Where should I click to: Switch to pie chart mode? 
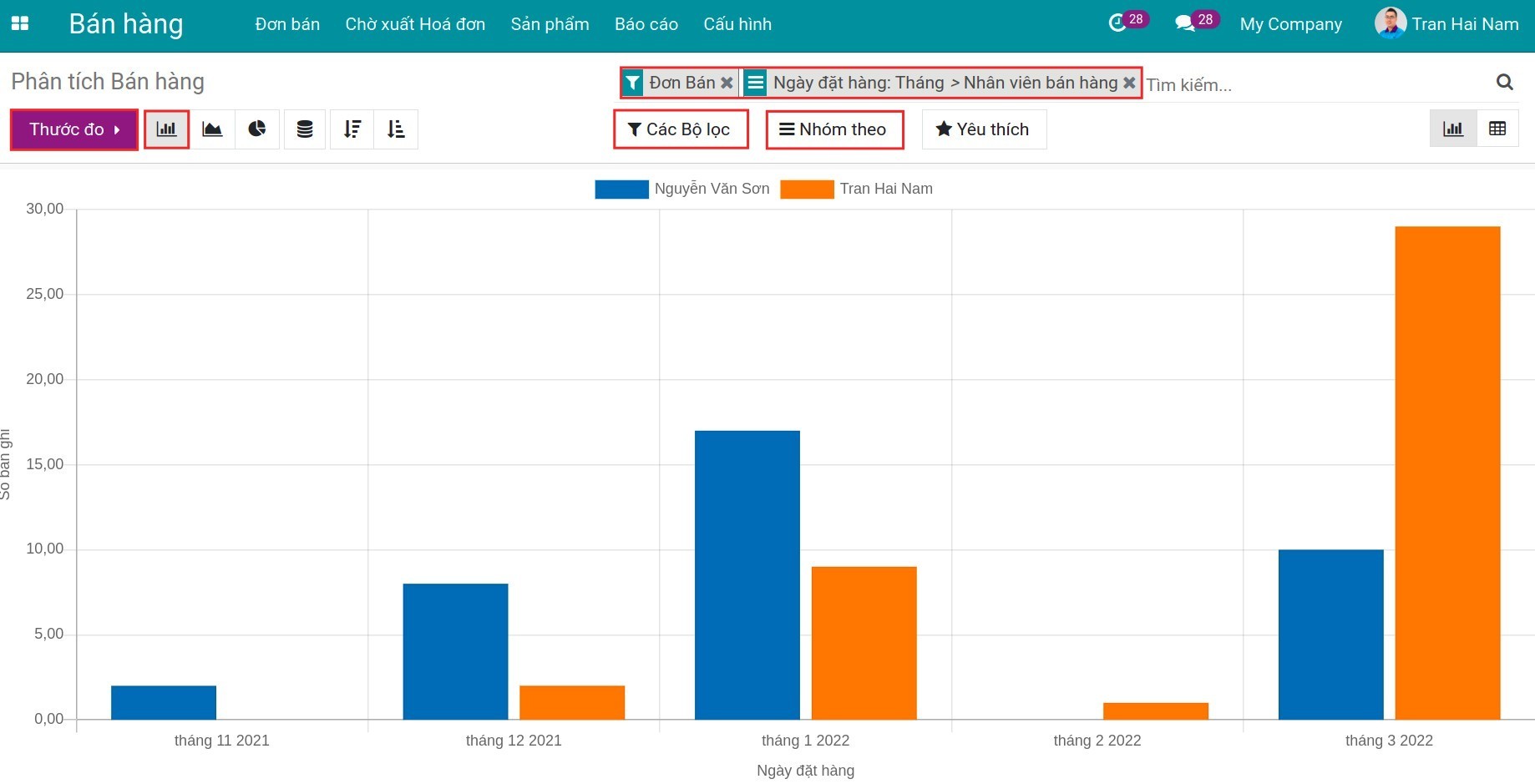tap(257, 129)
